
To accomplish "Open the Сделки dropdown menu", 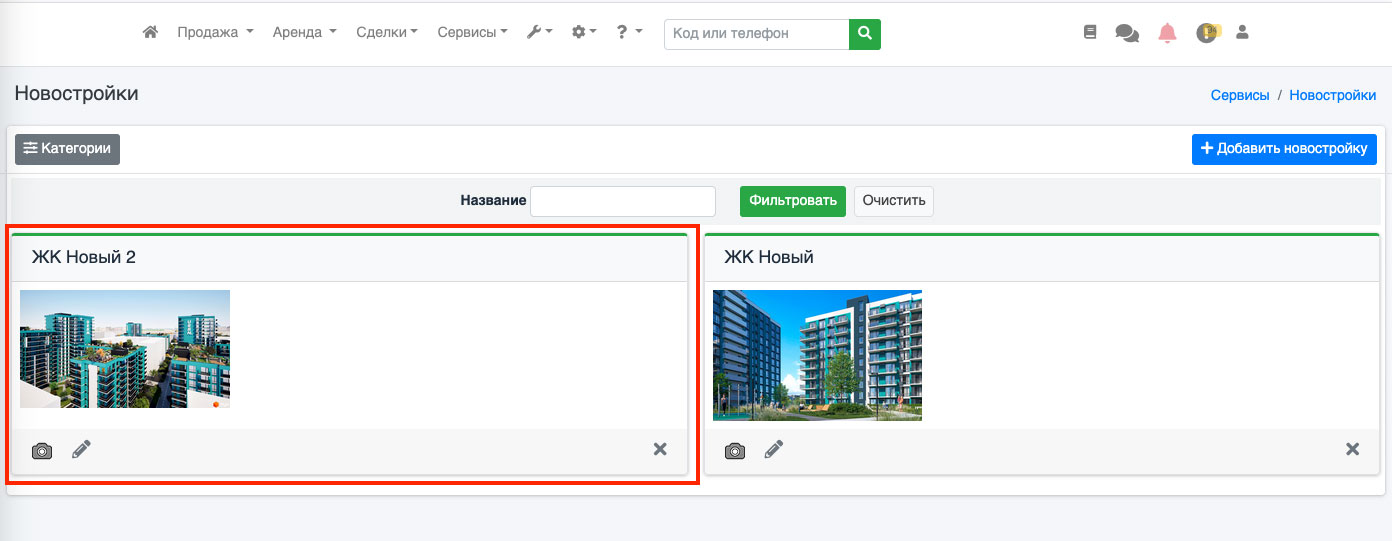I will coord(387,33).
